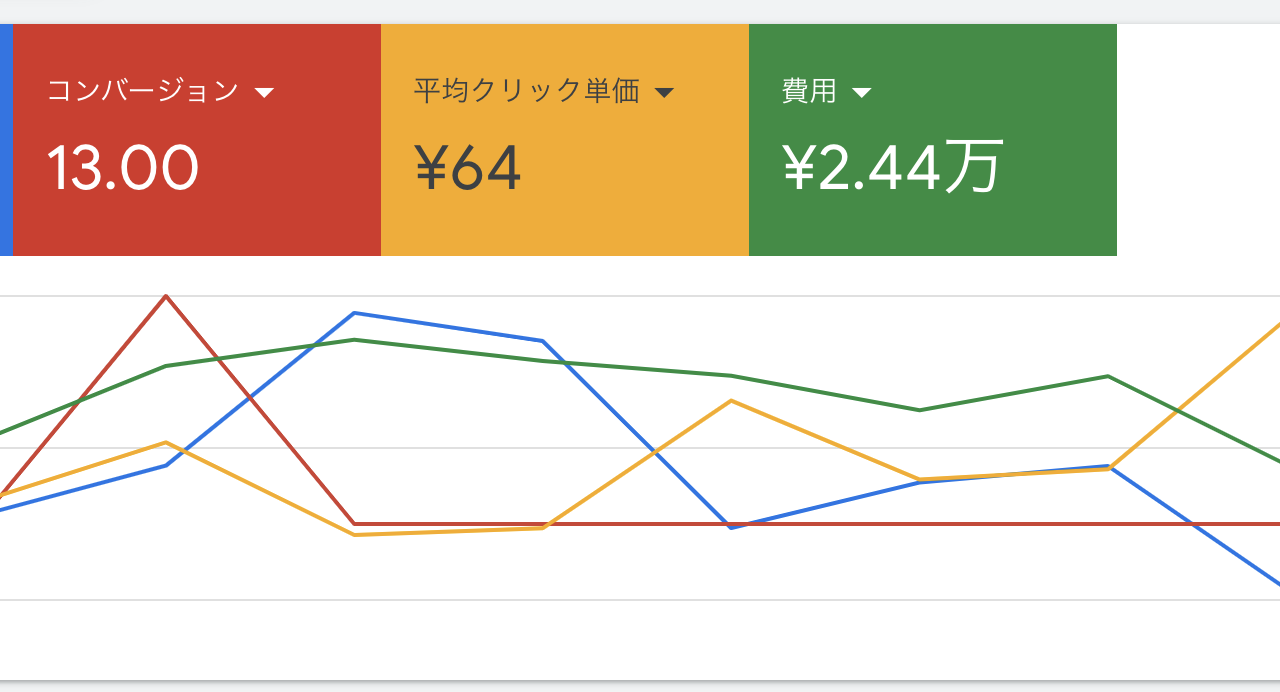Click the 平均クリック単価 label text
The width and height of the screenshot is (1280, 692).
(x=527, y=91)
